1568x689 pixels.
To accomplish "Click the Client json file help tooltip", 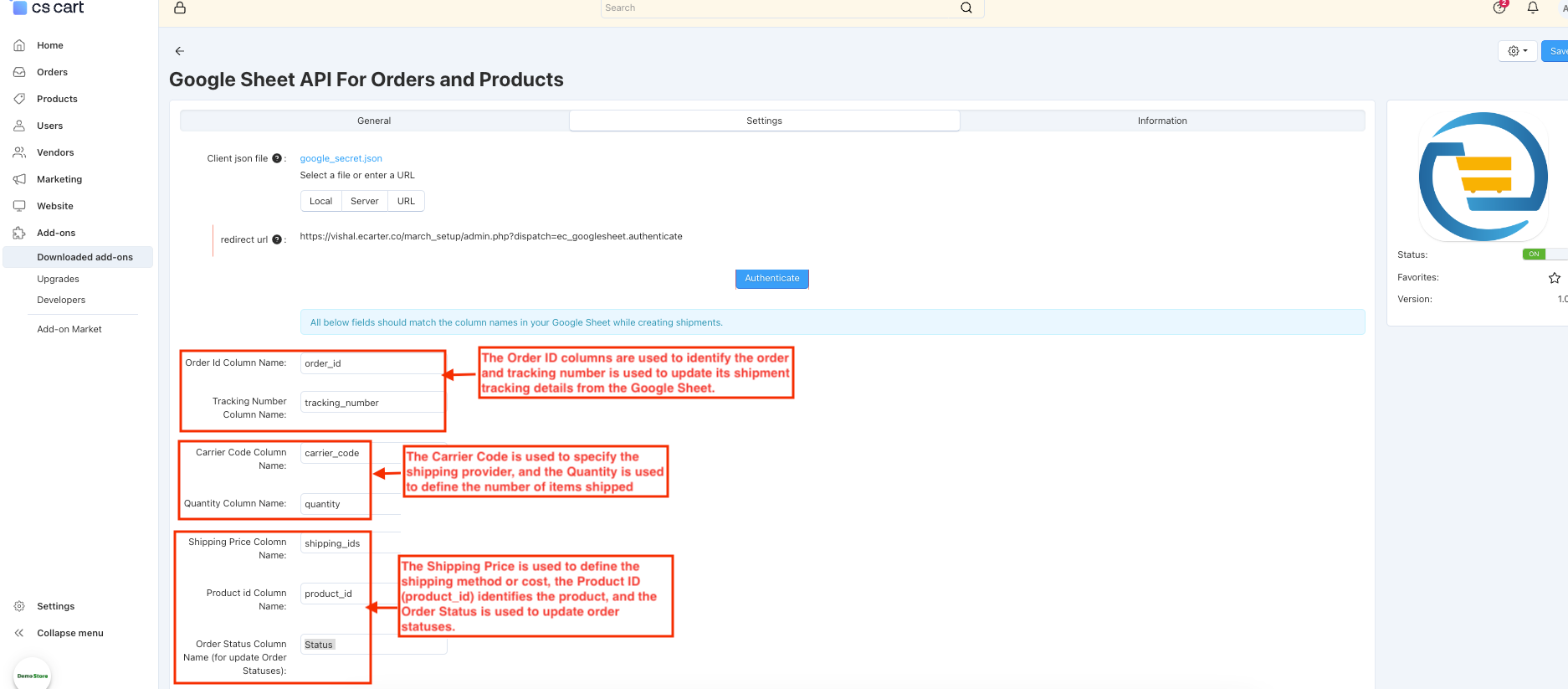I will (x=277, y=158).
